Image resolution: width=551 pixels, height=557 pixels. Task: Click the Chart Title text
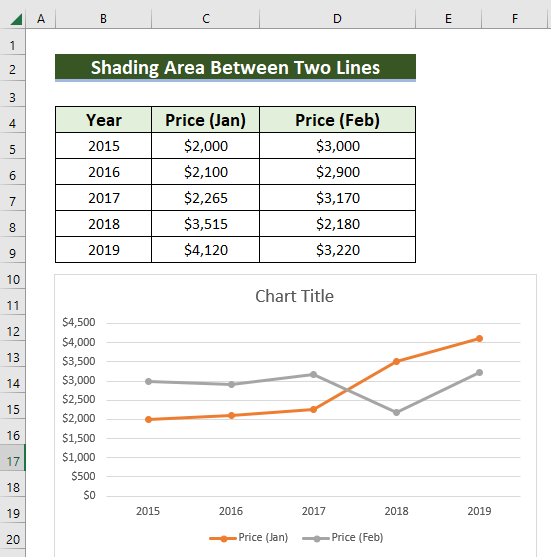point(294,296)
